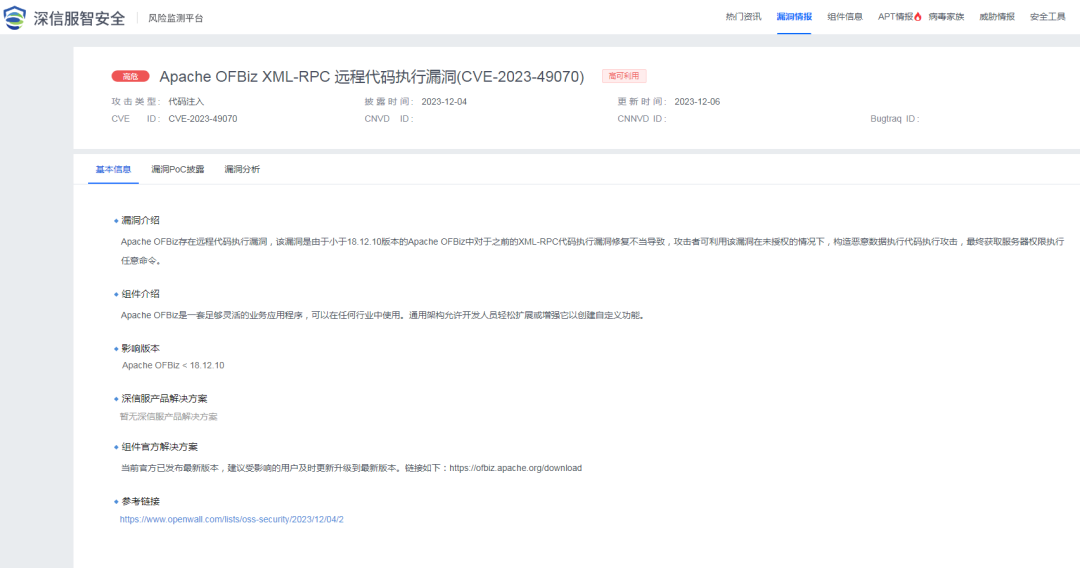
Task: Select the 漏洞情报 navigation item
Action: tap(794, 17)
